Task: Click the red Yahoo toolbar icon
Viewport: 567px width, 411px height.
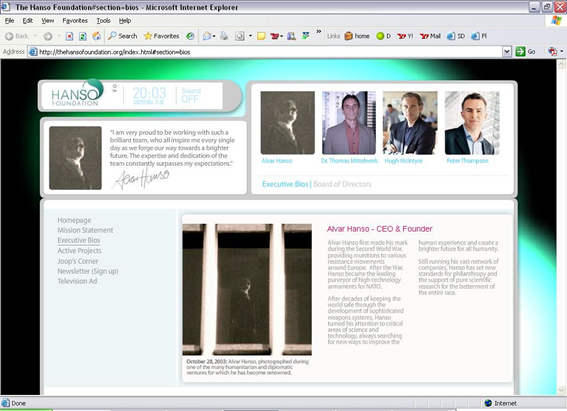Action: tap(275, 36)
